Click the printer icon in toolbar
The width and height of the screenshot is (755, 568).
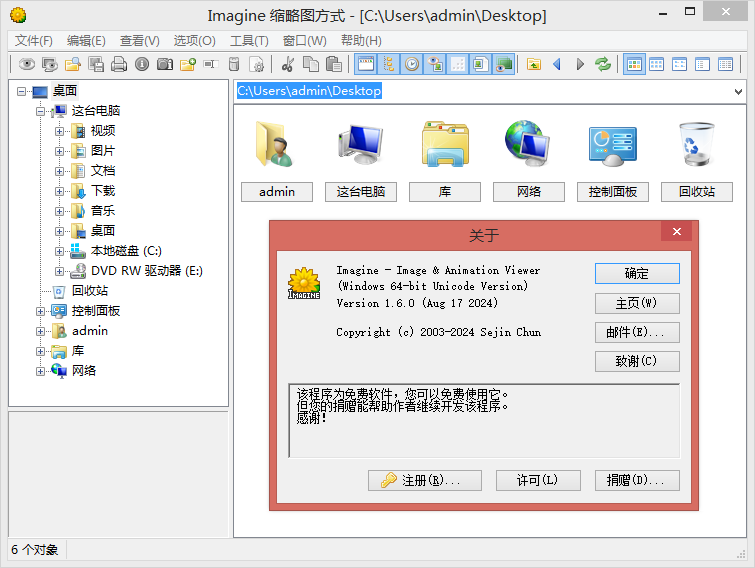[119, 64]
